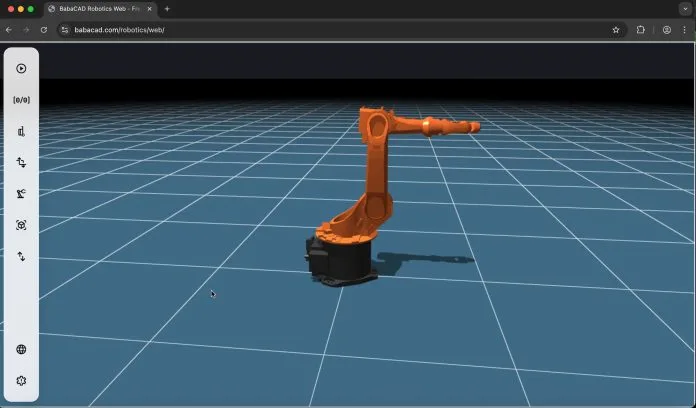Expand the tab search dropdown arrow
This screenshot has width=696, height=408.
tap(685, 9)
